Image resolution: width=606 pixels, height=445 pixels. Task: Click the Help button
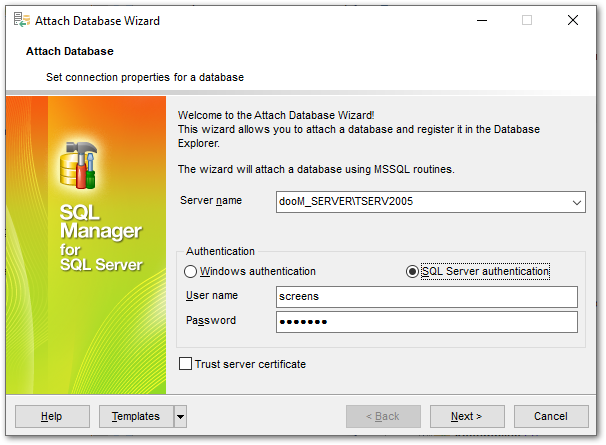pyautogui.click(x=52, y=416)
